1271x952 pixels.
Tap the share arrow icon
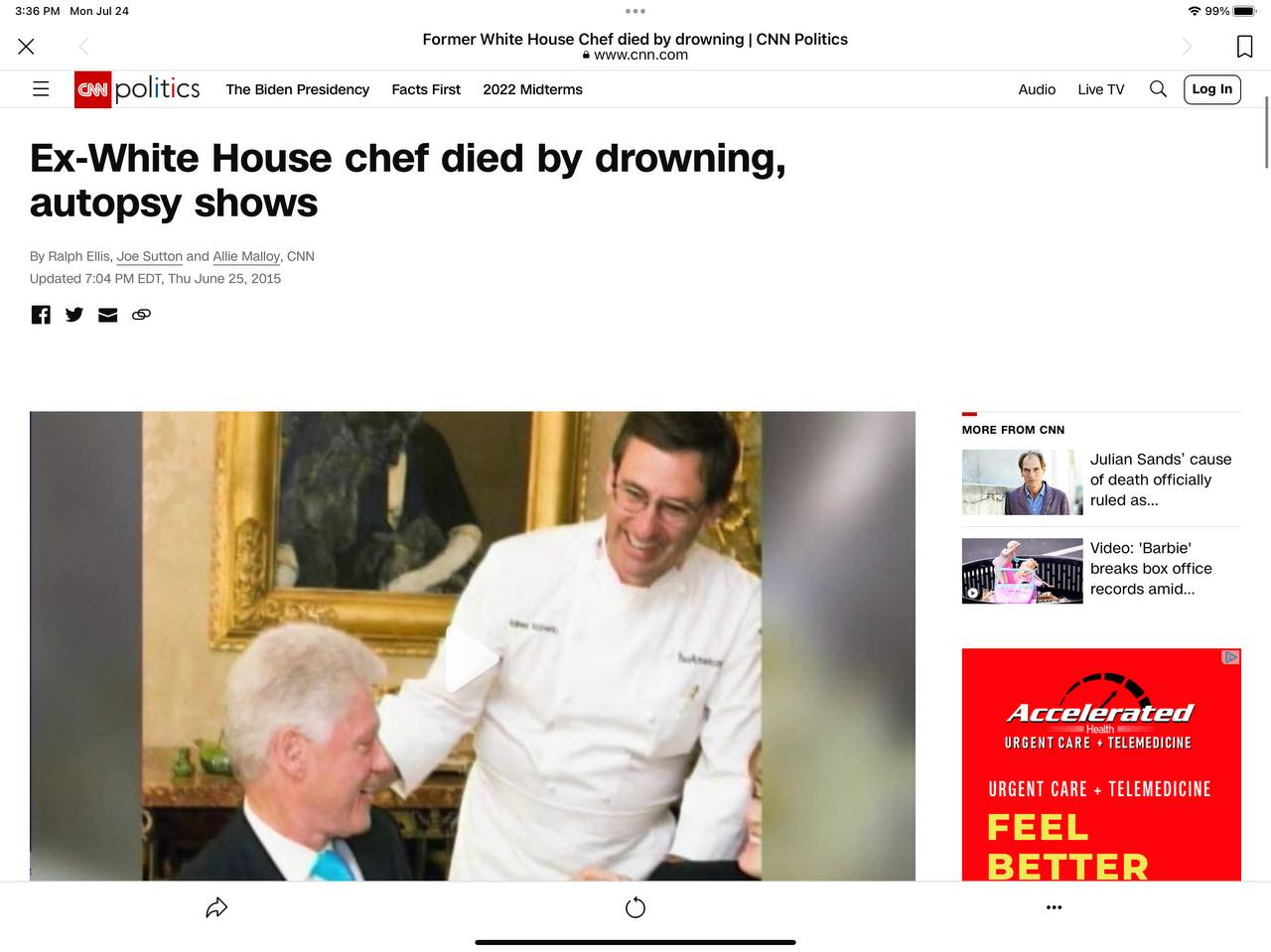click(216, 907)
